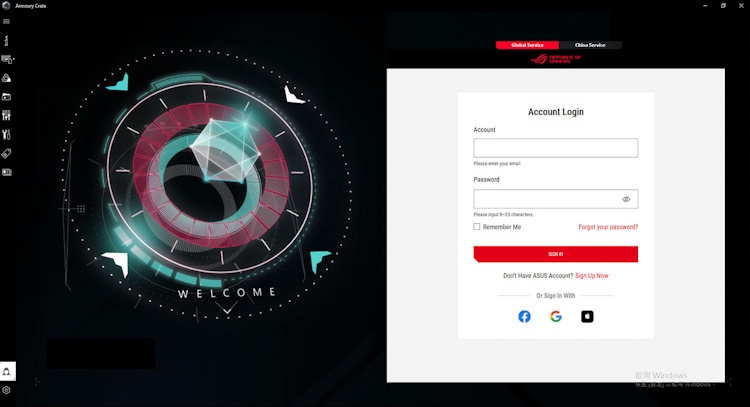Screen dimensions: 750x407
Task: Switch to the China Service tab
Action: [x=590, y=45]
